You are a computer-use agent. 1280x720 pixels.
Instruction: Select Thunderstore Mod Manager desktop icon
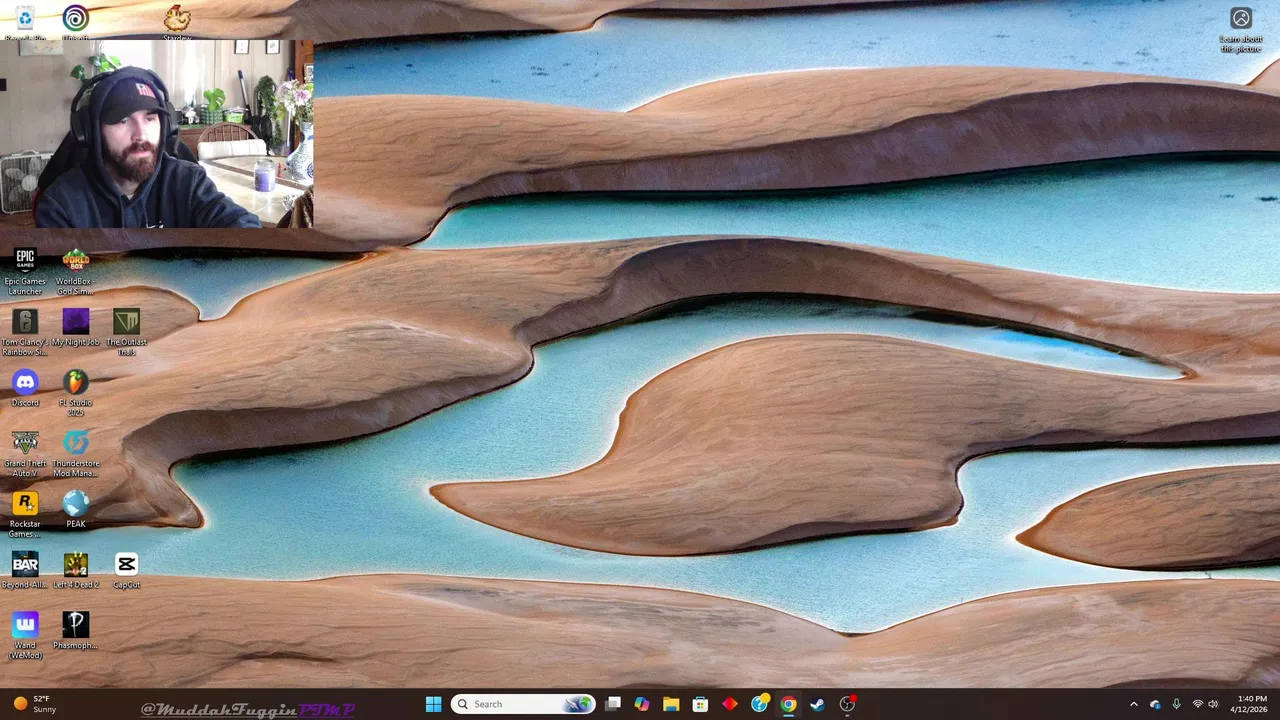click(75, 455)
